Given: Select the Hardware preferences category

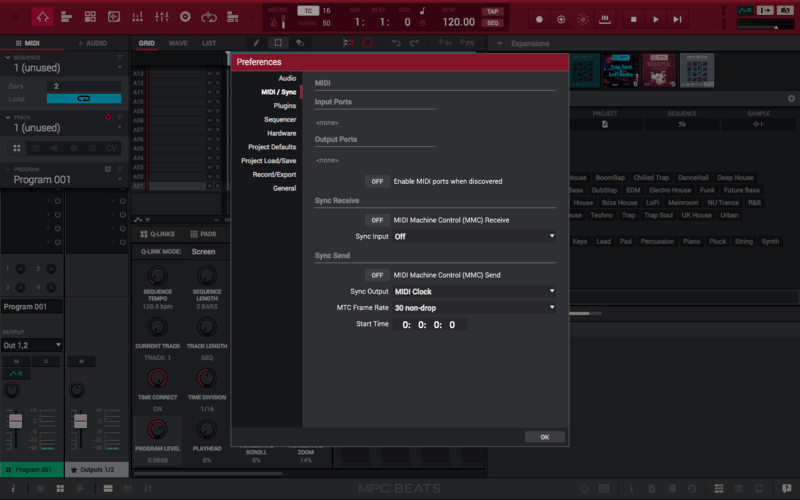Looking at the screenshot, I should [x=282, y=133].
